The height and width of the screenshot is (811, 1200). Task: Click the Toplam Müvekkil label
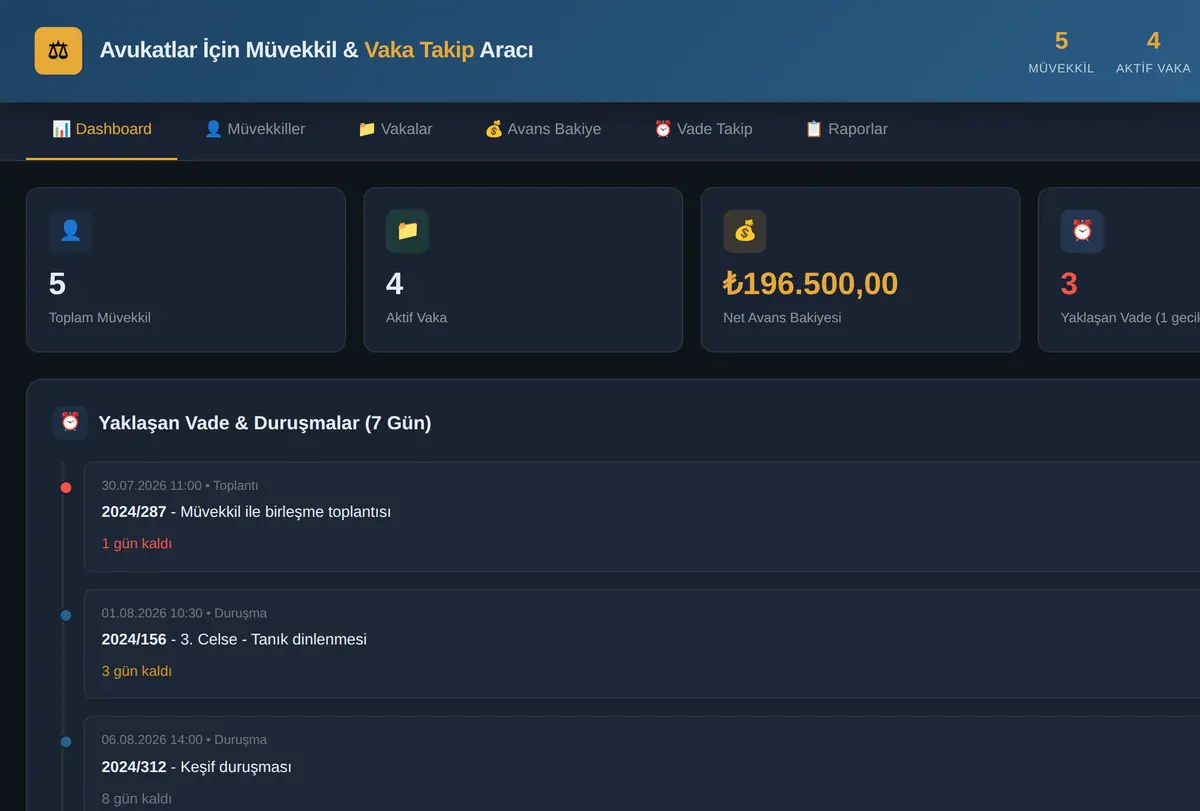(x=100, y=317)
